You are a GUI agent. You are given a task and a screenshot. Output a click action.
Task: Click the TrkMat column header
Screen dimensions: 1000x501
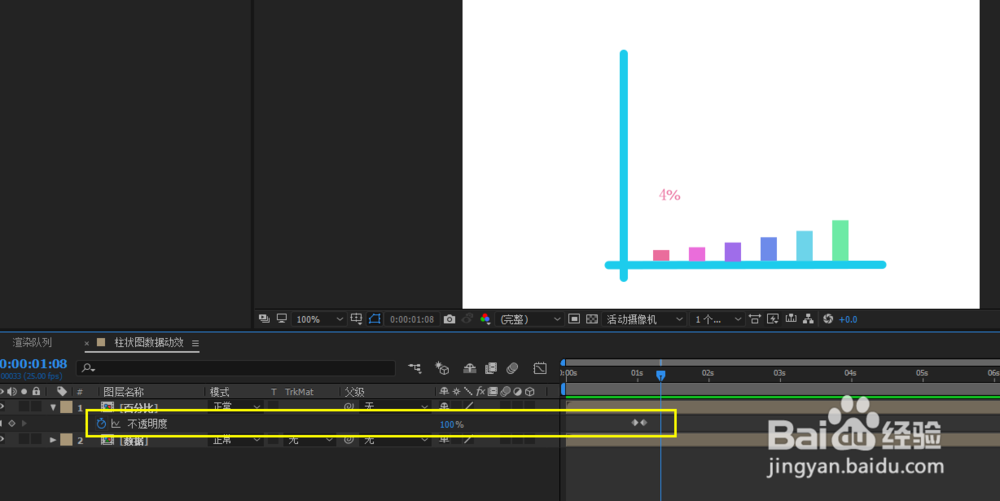coord(299,392)
